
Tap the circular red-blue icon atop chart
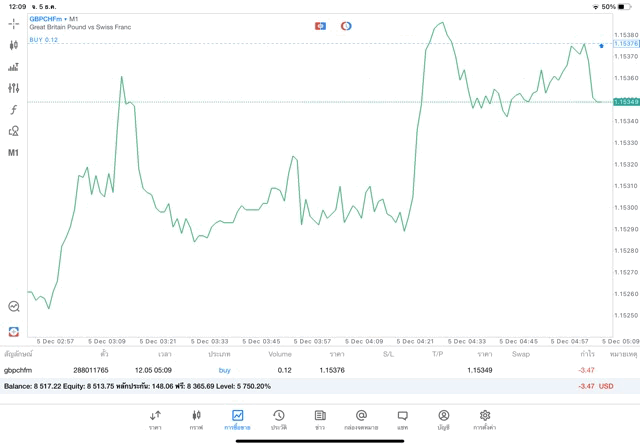point(346,26)
